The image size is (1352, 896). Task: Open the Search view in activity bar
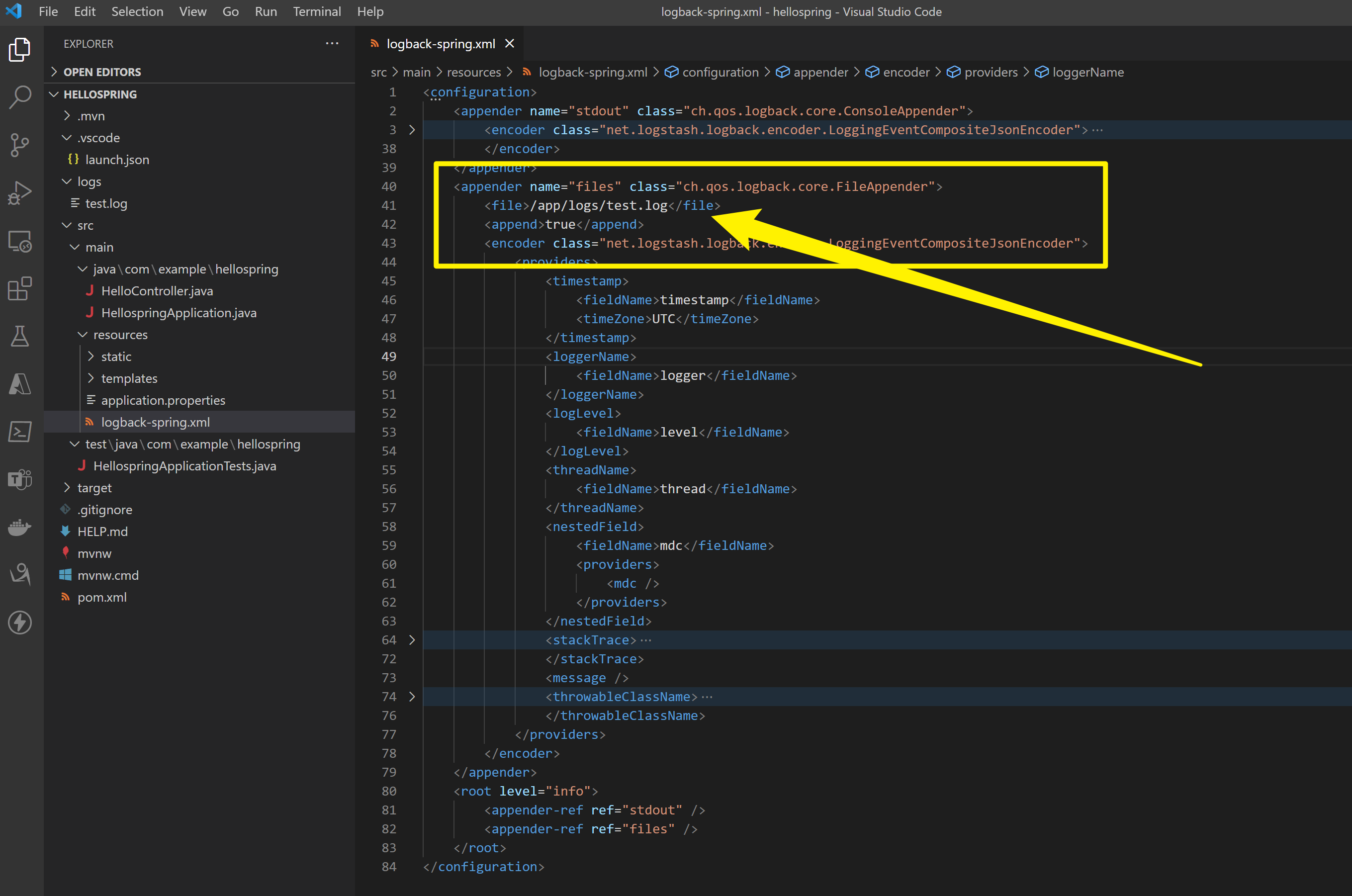point(20,97)
